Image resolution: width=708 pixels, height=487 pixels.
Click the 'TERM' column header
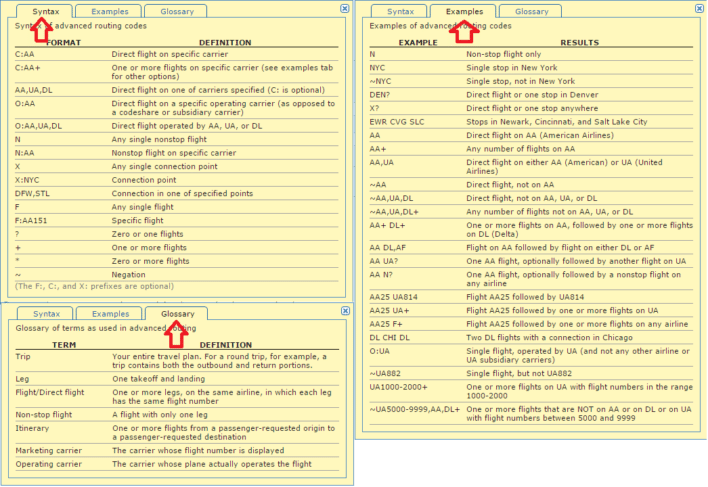point(64,345)
